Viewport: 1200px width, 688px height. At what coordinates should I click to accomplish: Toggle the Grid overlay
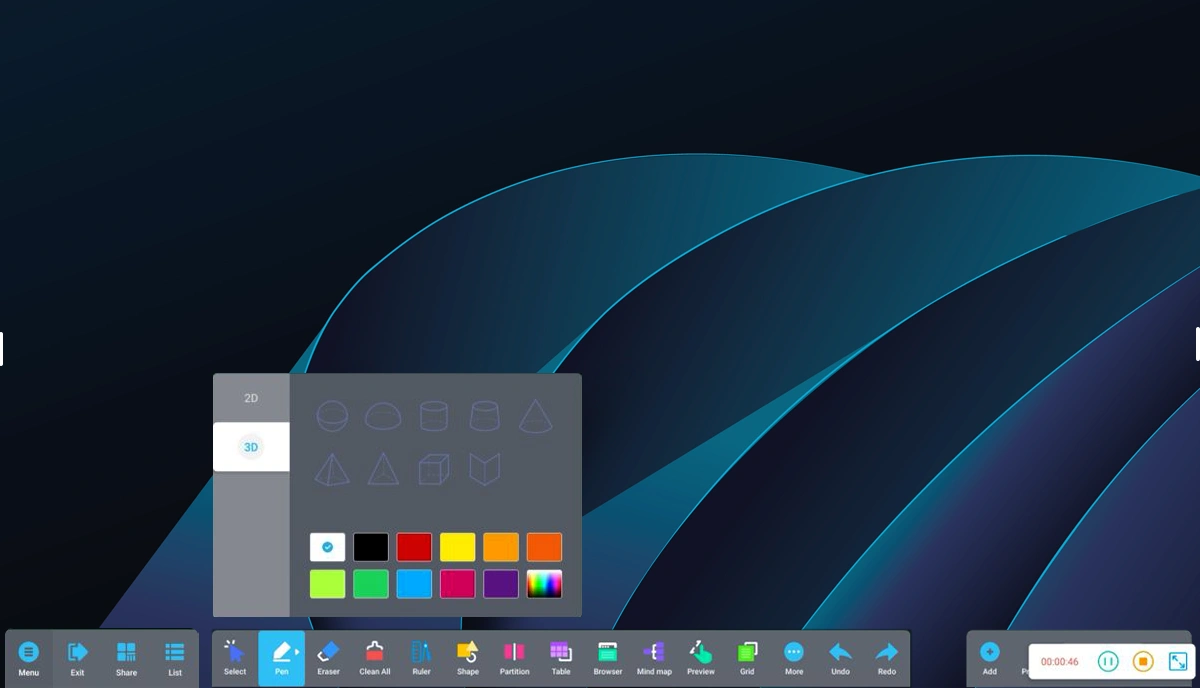[x=746, y=657]
